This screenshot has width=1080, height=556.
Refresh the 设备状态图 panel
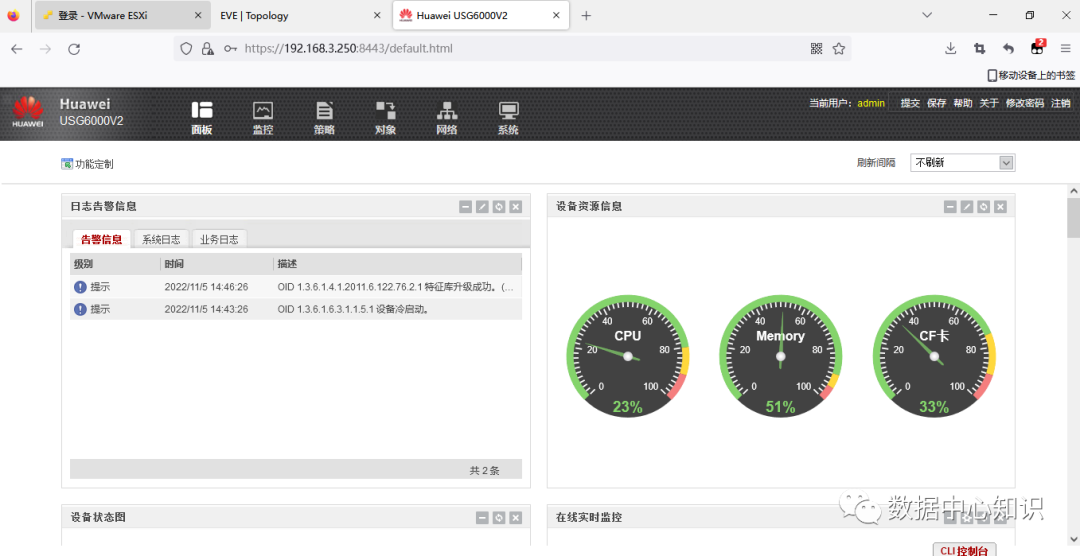pos(499,517)
